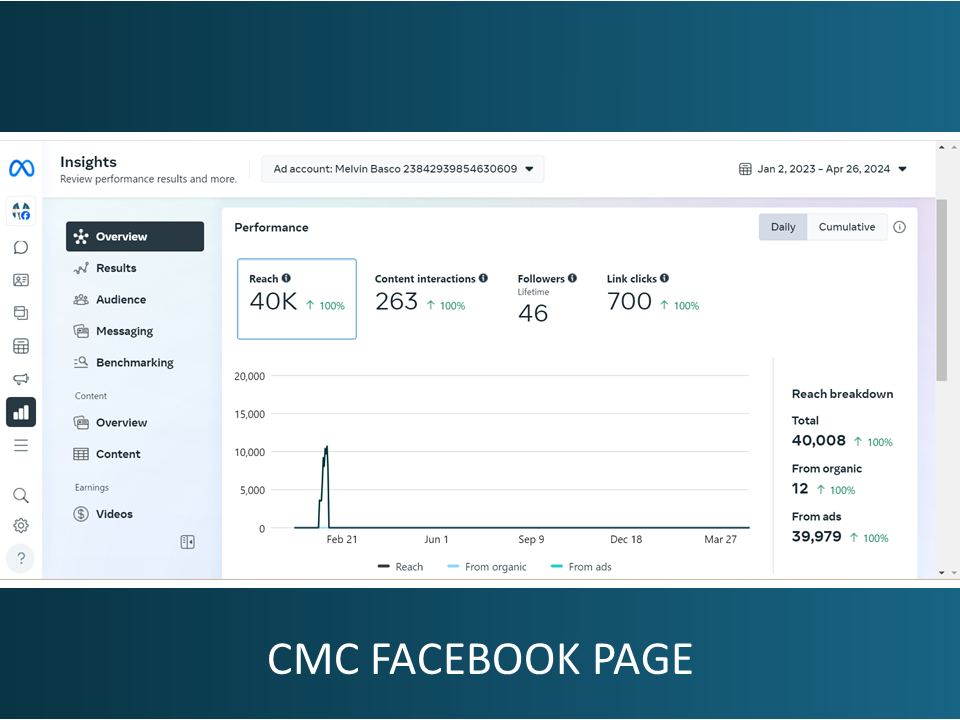
Task: Open the Audience section
Action: (x=135, y=299)
